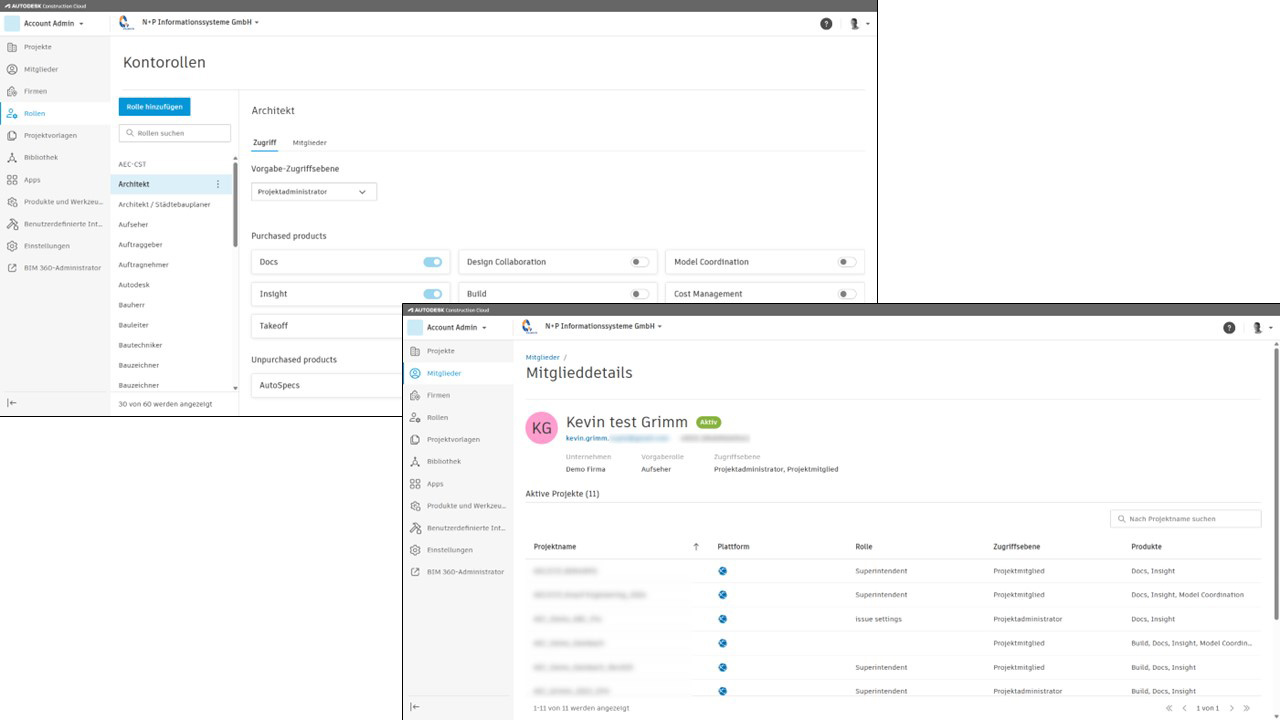Jump to first page in projects pagination
The width and height of the screenshot is (1280, 720).
pyautogui.click(x=1169, y=708)
